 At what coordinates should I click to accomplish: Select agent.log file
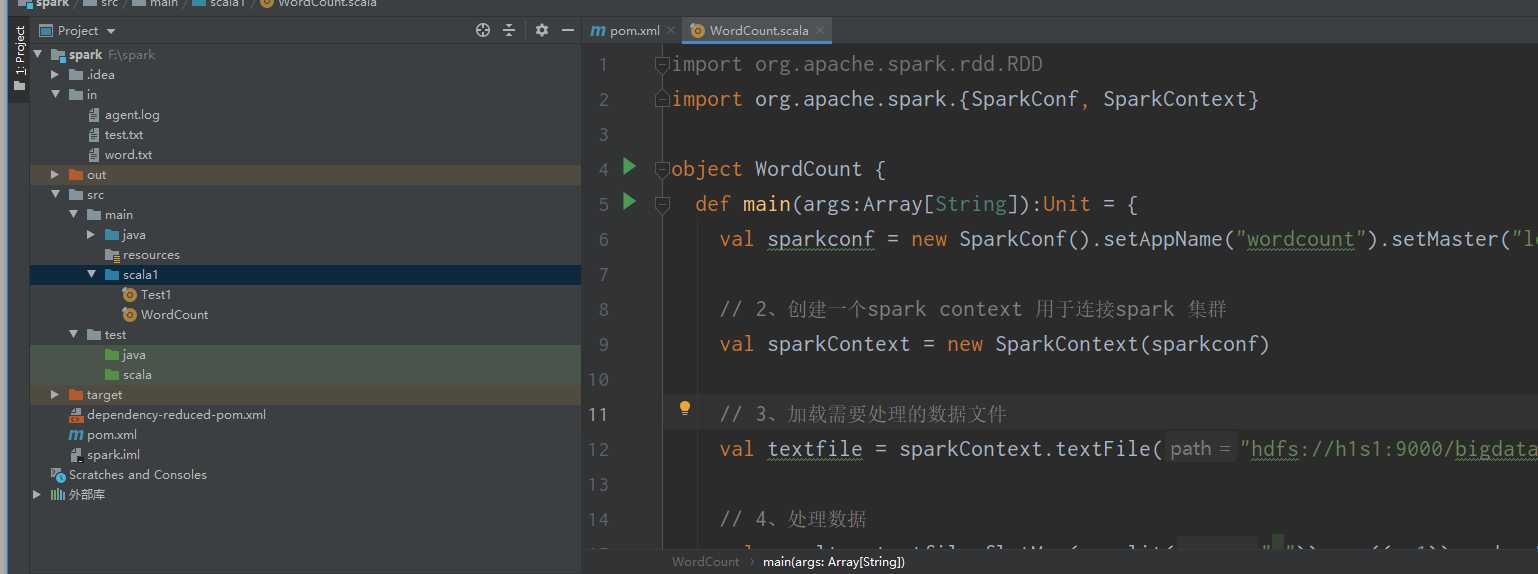tap(132, 115)
